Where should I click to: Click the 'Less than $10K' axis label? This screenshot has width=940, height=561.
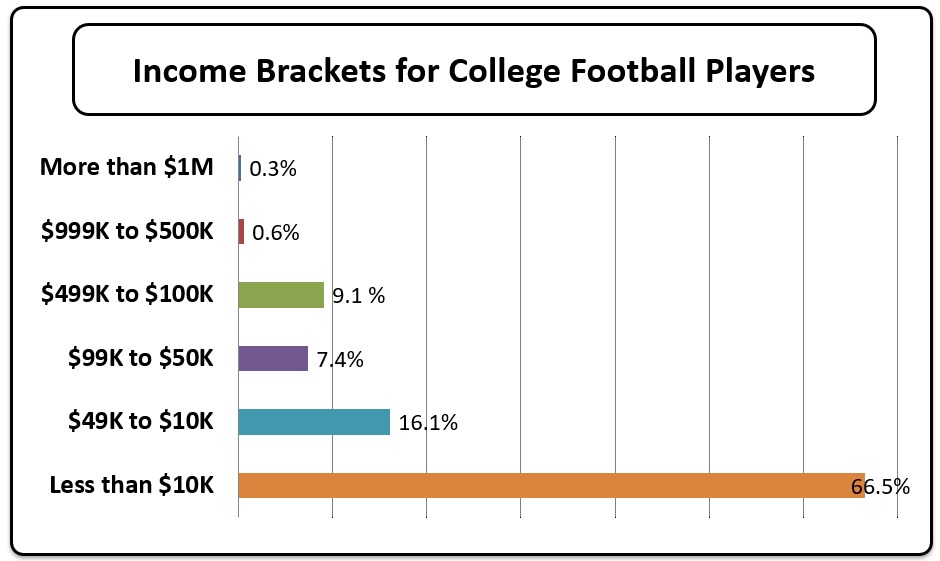[x=131, y=485]
